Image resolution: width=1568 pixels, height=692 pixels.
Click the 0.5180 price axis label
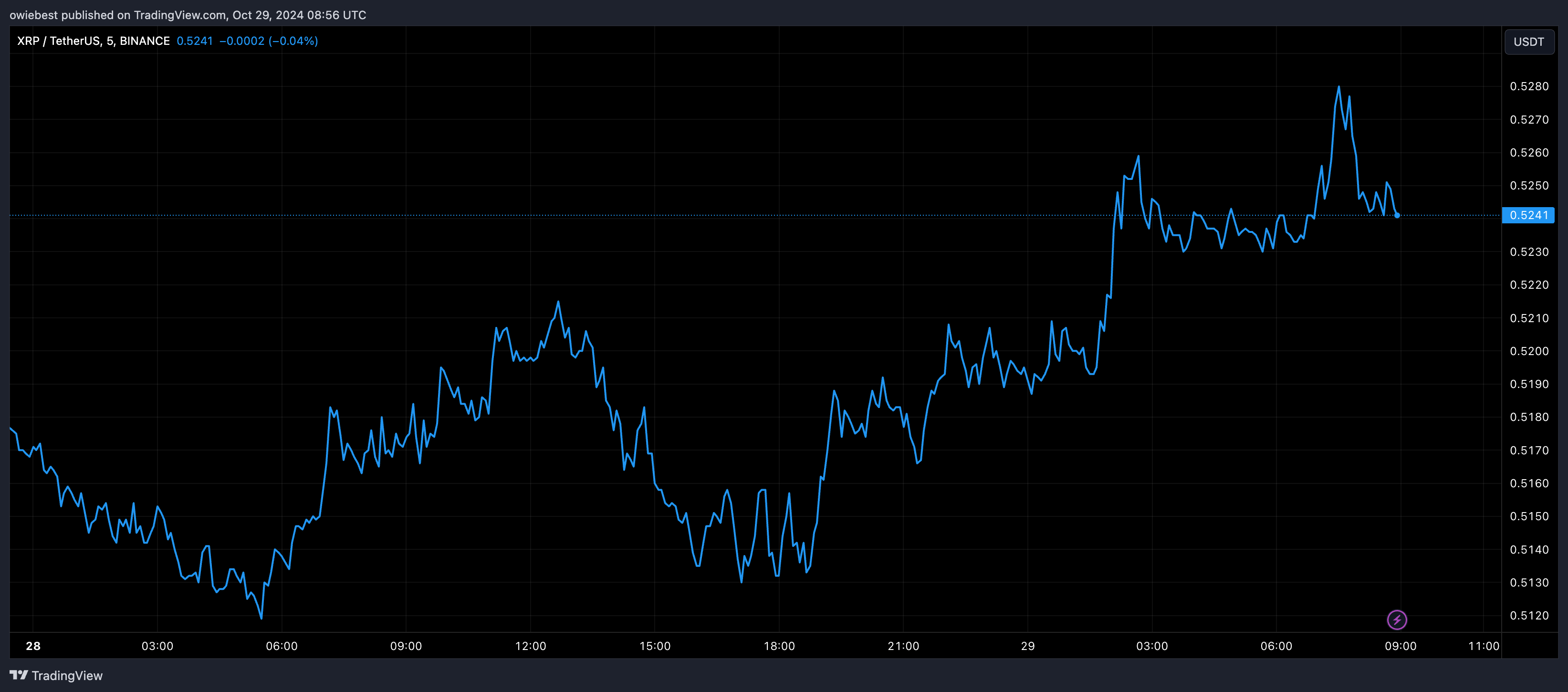[1529, 417]
